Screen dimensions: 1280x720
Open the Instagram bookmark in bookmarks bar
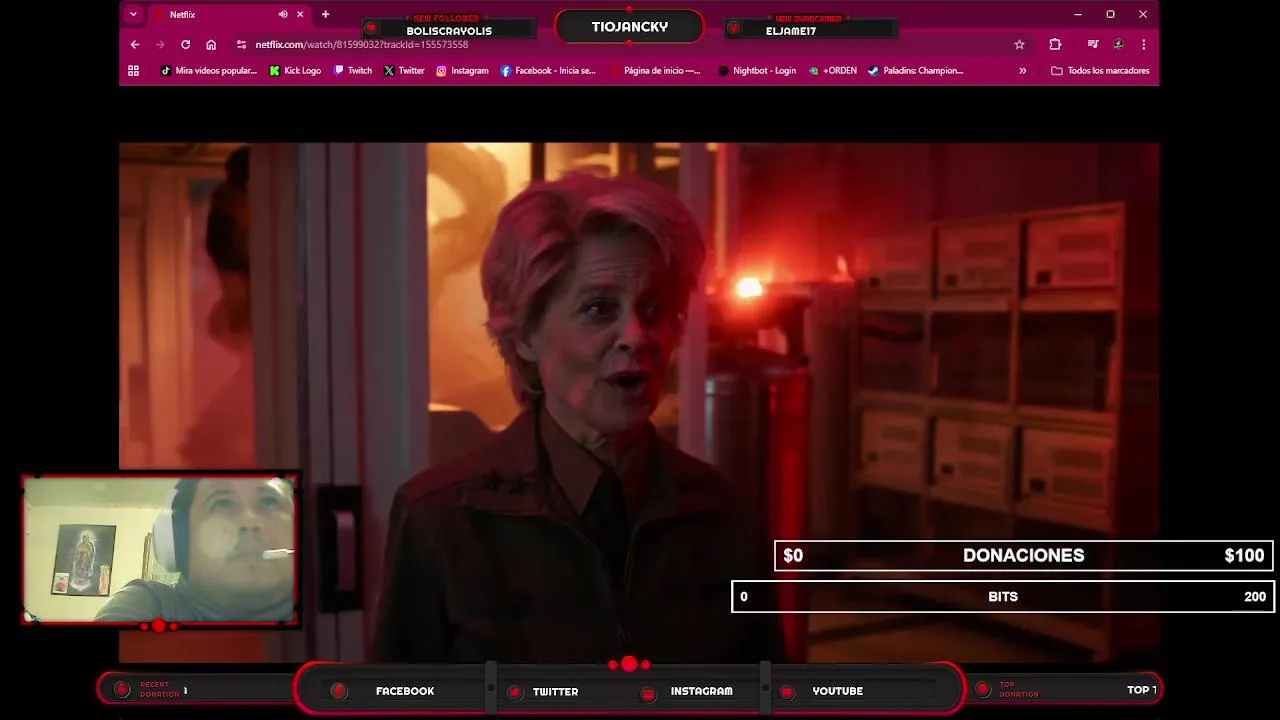[462, 71]
